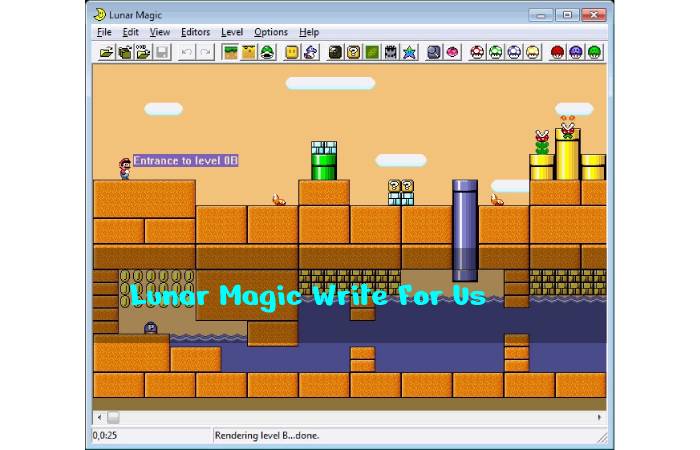Click the yellow mushroom toolbar icon
This screenshot has height=450, width=700.
click(533, 52)
